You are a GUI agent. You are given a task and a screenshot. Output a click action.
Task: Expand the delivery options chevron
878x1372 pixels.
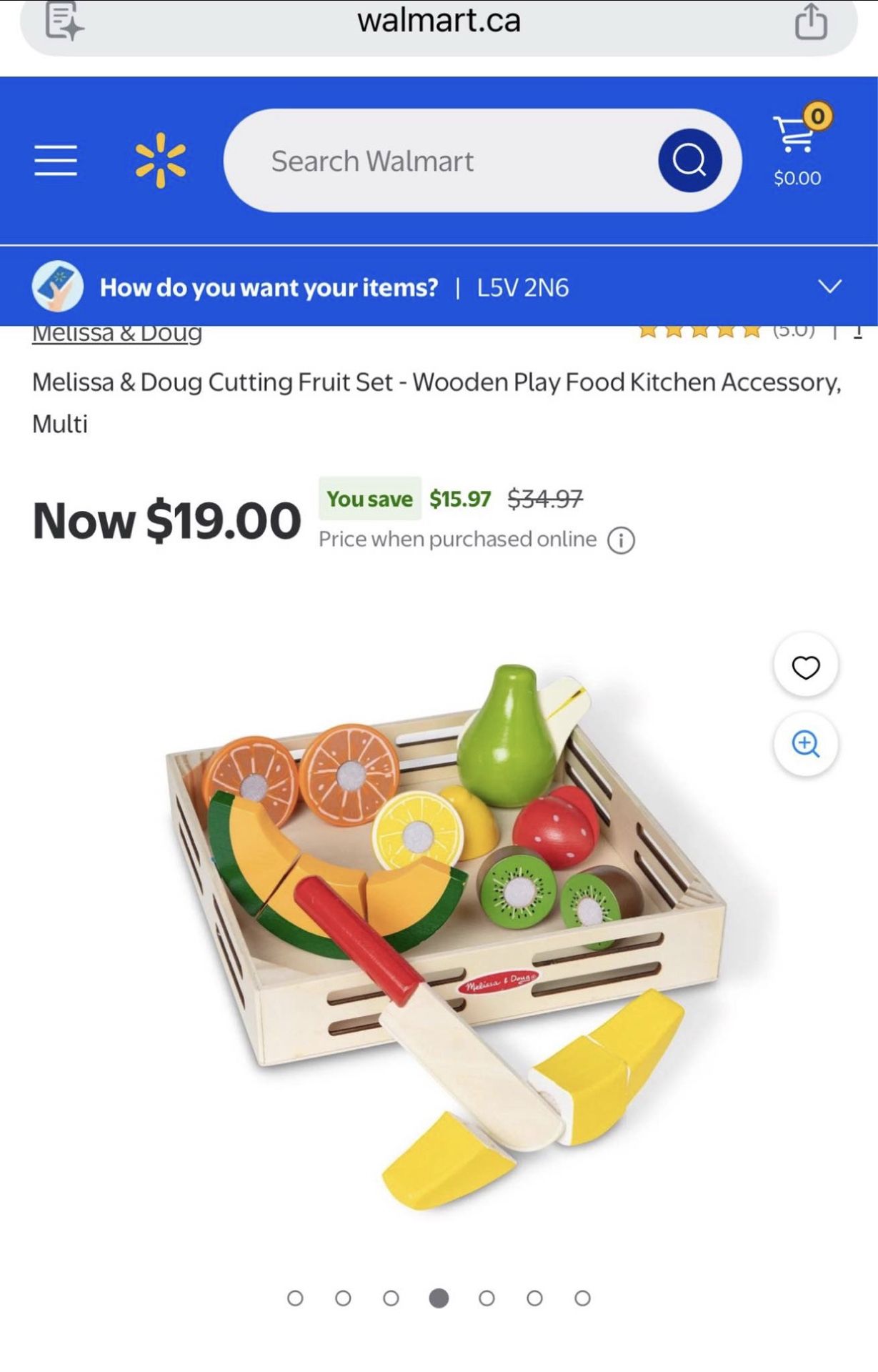coord(829,287)
